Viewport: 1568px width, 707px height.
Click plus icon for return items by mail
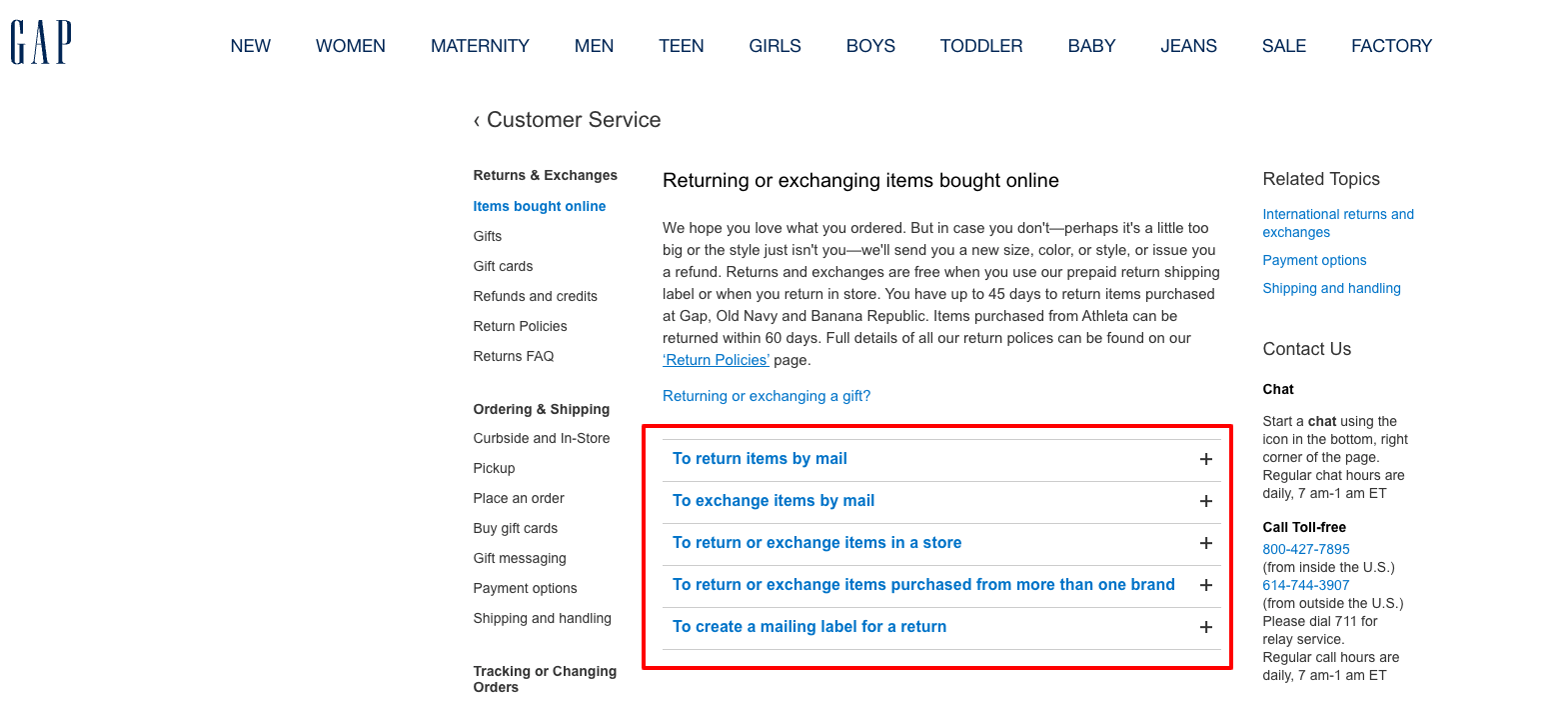1206,459
